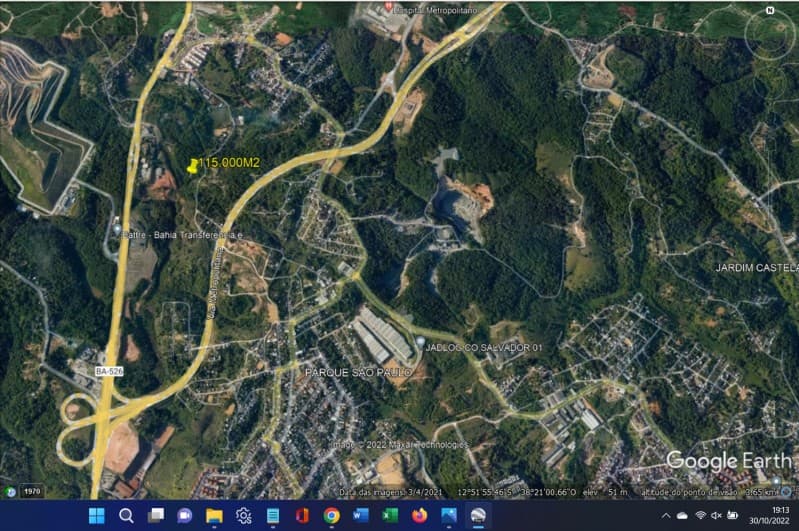Click the JADLOG CO SALVADOR 01 label text
Viewport: 799px width, 531px height.
pyautogui.click(x=484, y=348)
